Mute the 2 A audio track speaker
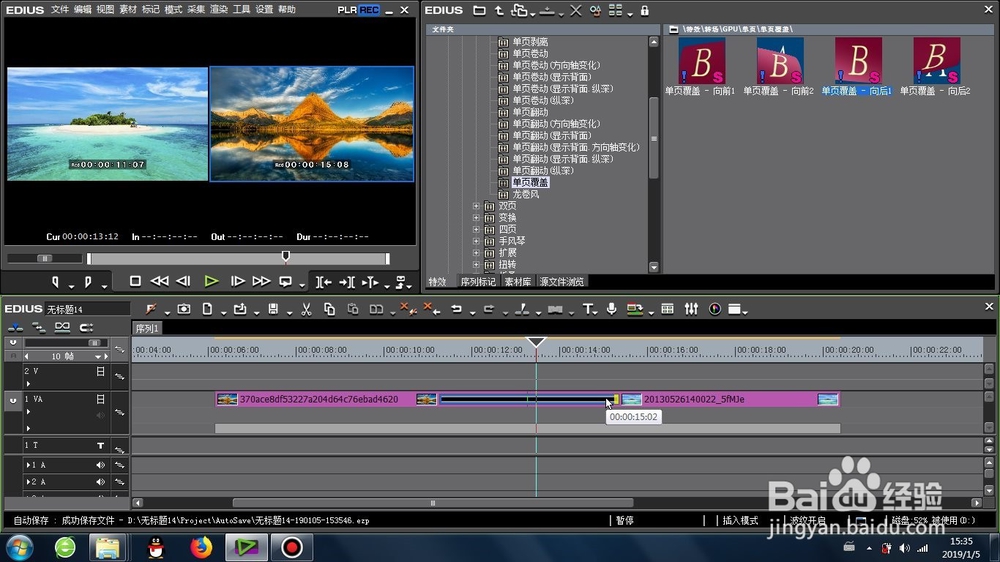 [100, 482]
